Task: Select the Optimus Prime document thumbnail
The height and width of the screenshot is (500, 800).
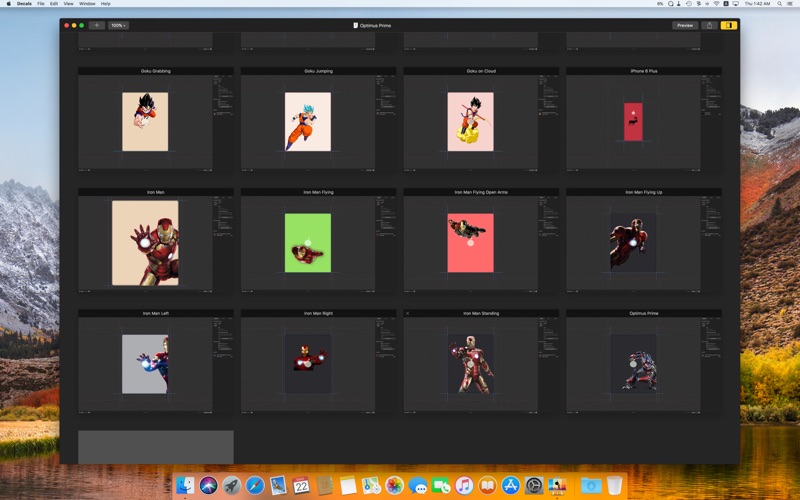Action: click(x=644, y=362)
